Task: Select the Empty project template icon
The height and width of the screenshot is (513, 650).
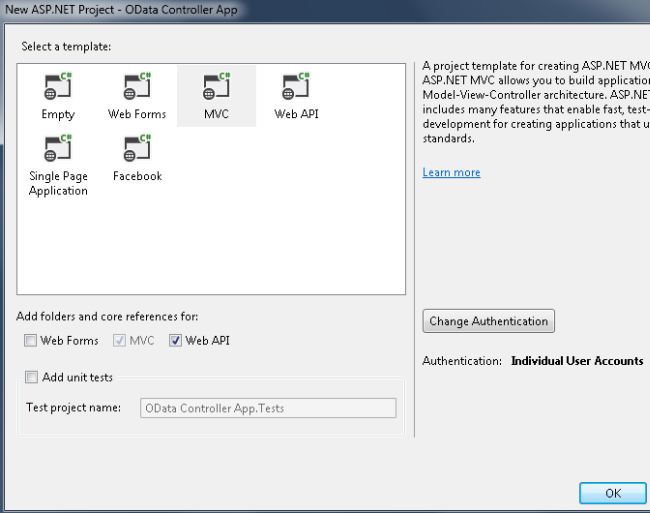Action: 58,86
